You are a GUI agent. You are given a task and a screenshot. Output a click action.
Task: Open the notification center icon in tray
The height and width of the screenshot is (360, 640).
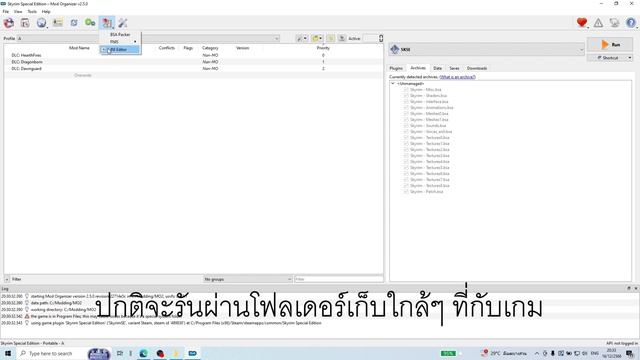pyautogui.click(x=630, y=353)
